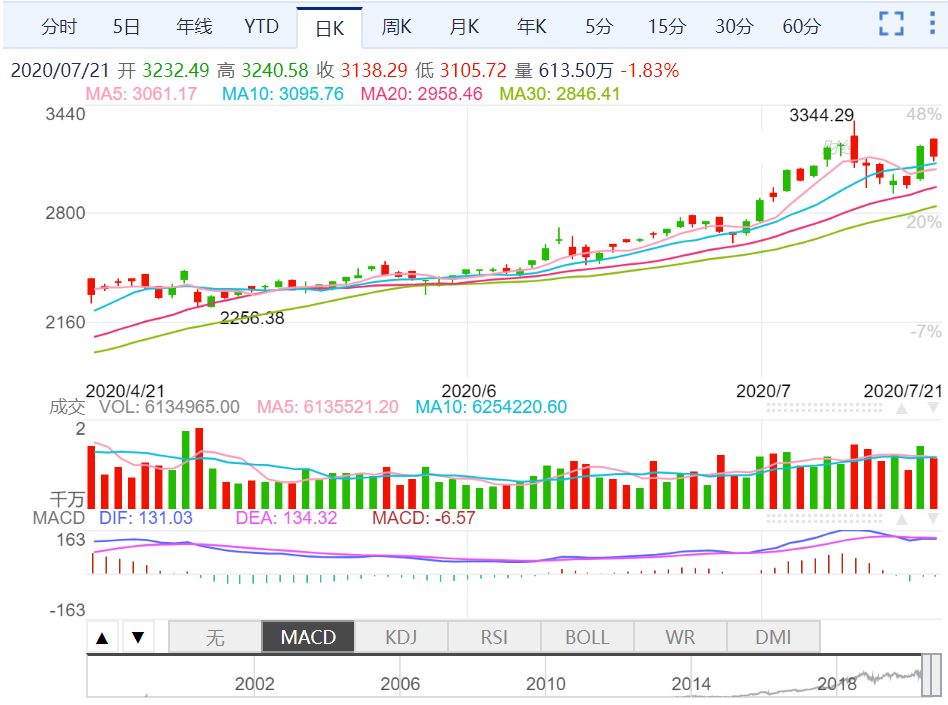This screenshot has height=705, width=948.
Task: Click the down arrow indicator button
Action: click(x=138, y=637)
